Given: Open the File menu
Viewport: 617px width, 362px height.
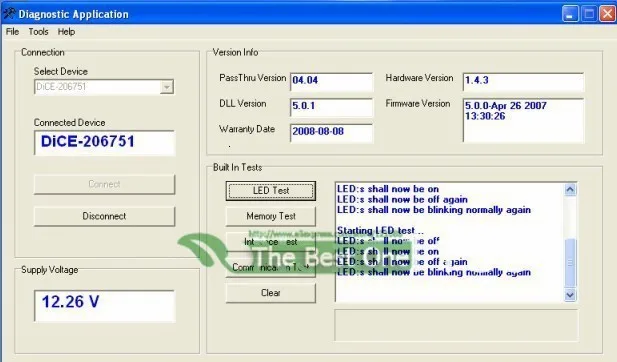Looking at the screenshot, I should pos(12,32).
